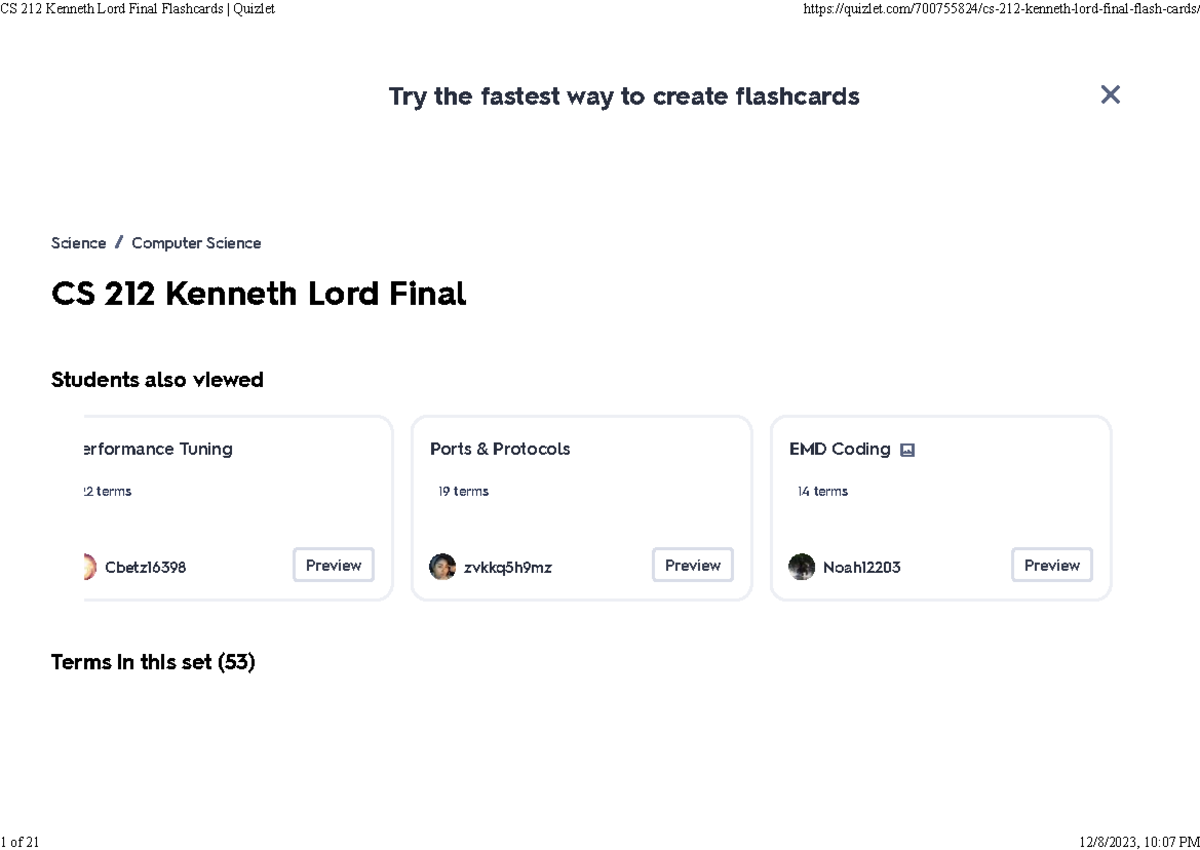Image resolution: width=1200 pixels, height=850 pixels.
Task: Preview the Ports & Protocols set
Action: [692, 565]
